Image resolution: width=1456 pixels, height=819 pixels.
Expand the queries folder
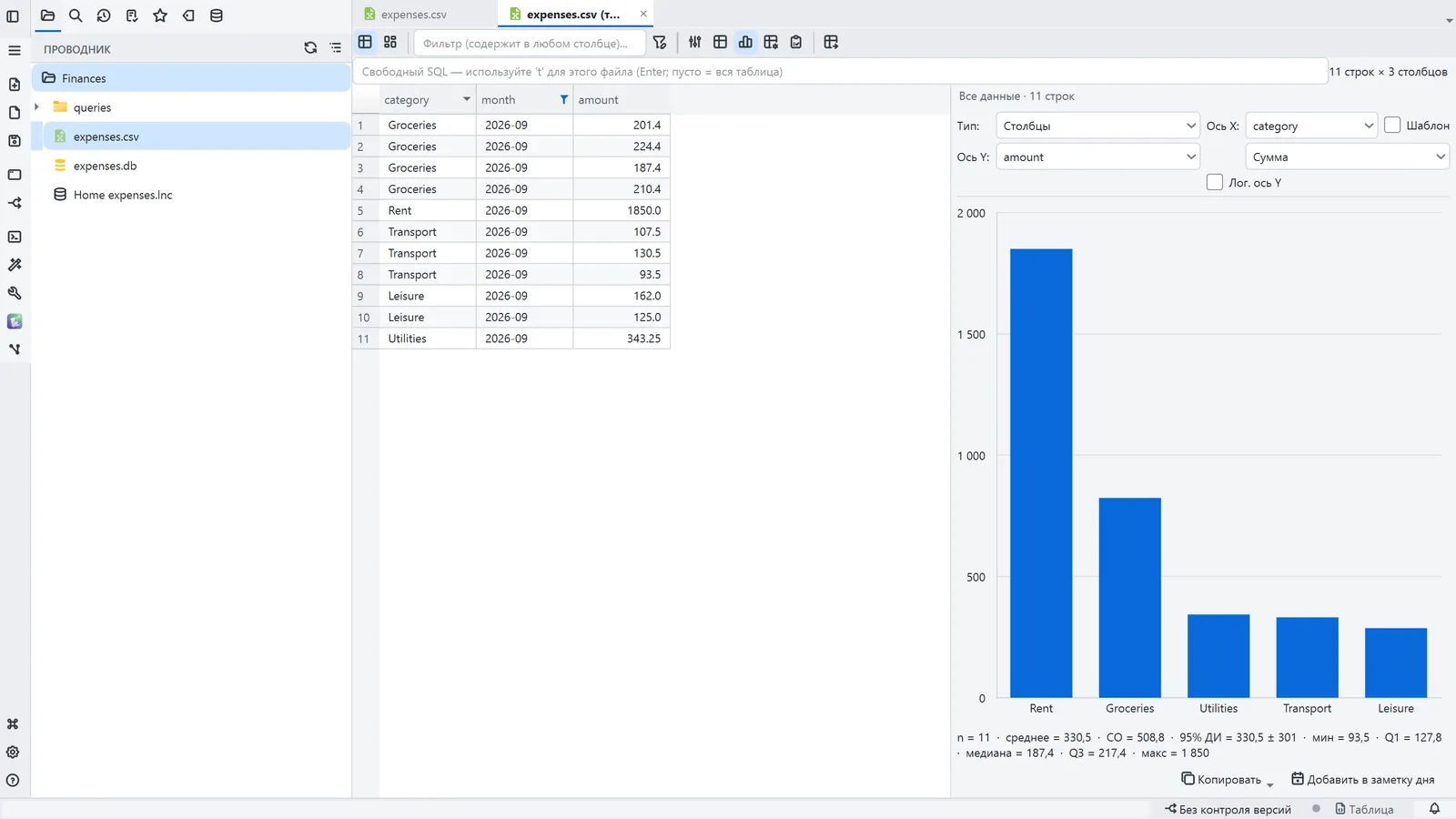coord(36,107)
